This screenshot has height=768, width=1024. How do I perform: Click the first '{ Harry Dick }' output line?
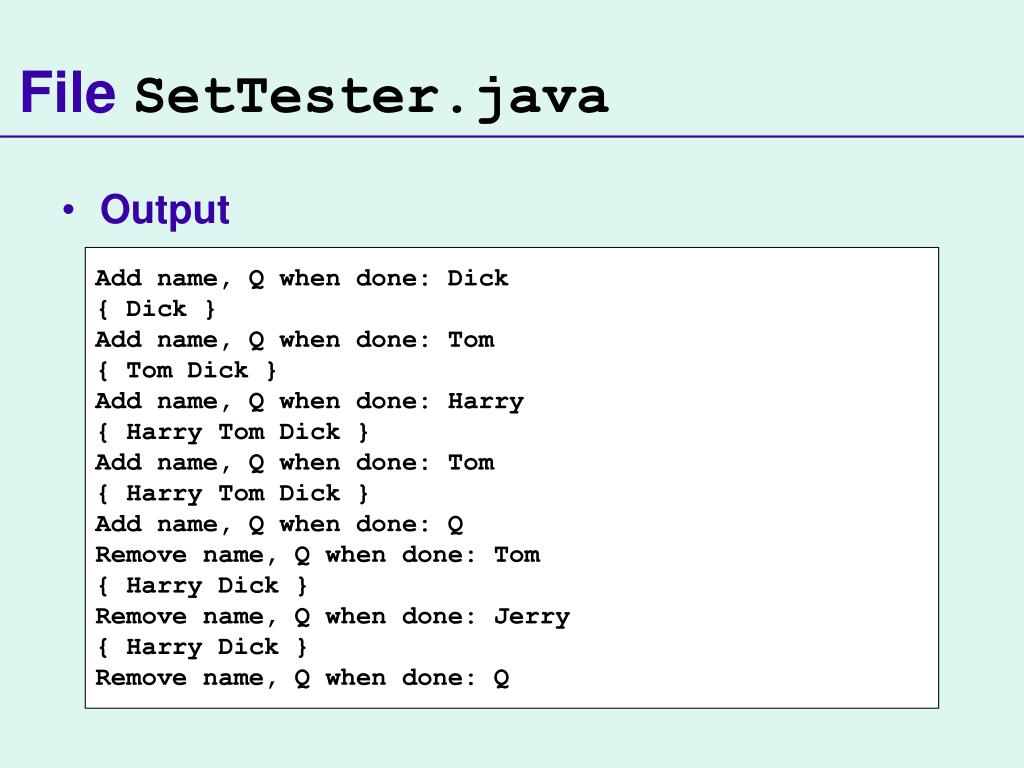coord(202,586)
